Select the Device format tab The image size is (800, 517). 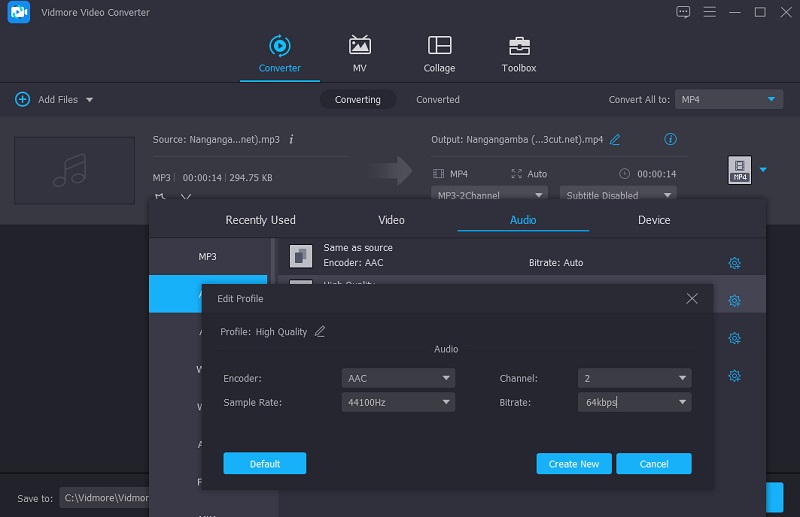[x=654, y=220]
